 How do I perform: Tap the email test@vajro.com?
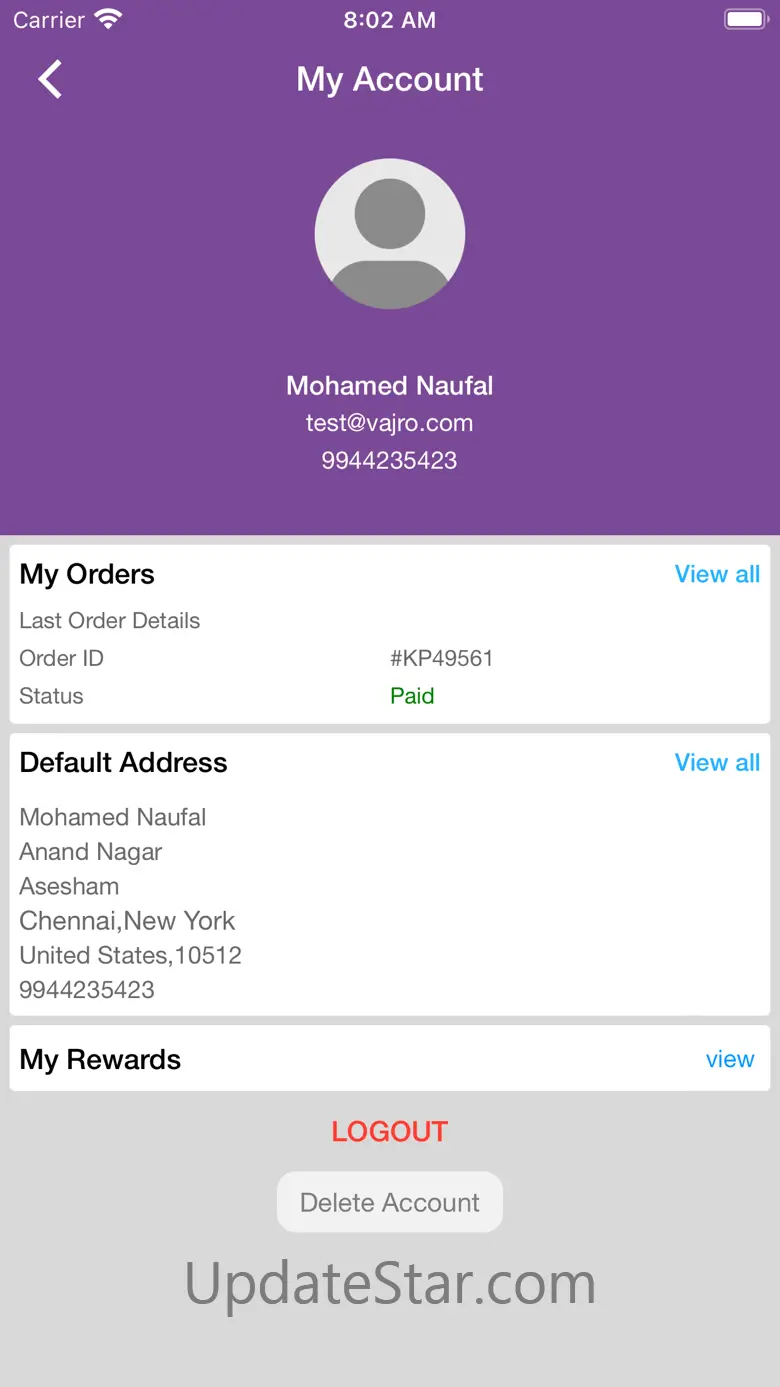pyautogui.click(x=390, y=423)
